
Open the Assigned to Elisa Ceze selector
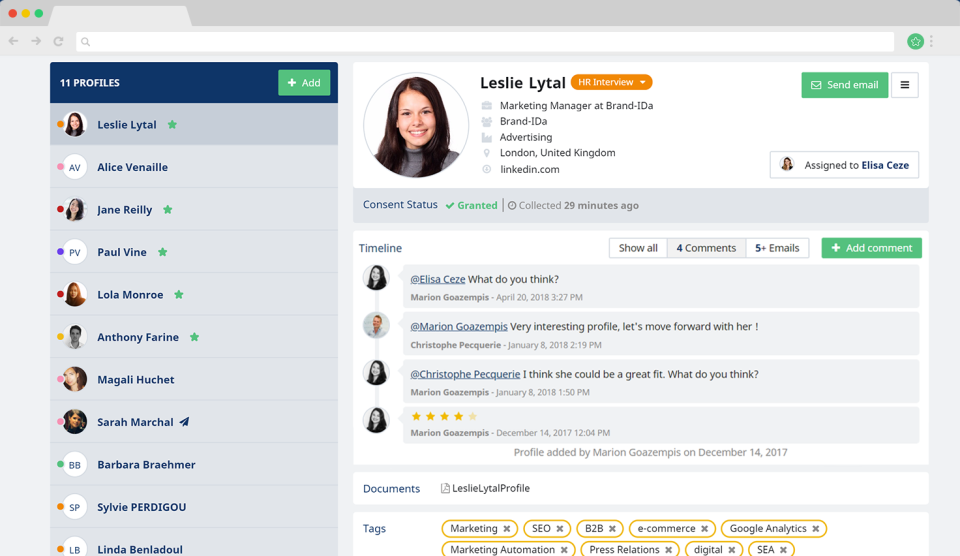[844, 165]
